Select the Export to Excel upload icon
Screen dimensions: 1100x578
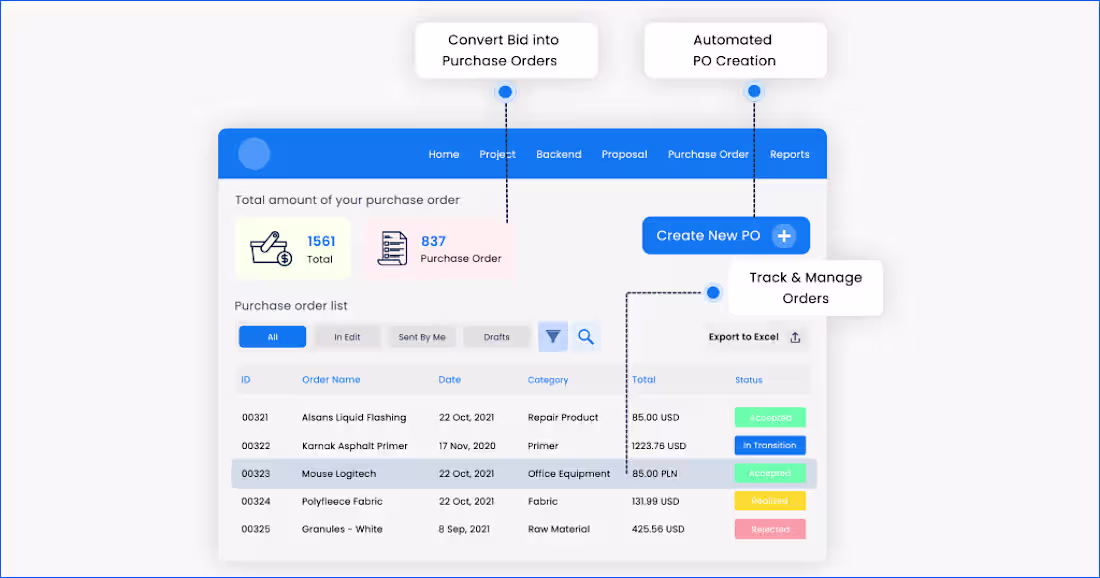[x=795, y=337]
